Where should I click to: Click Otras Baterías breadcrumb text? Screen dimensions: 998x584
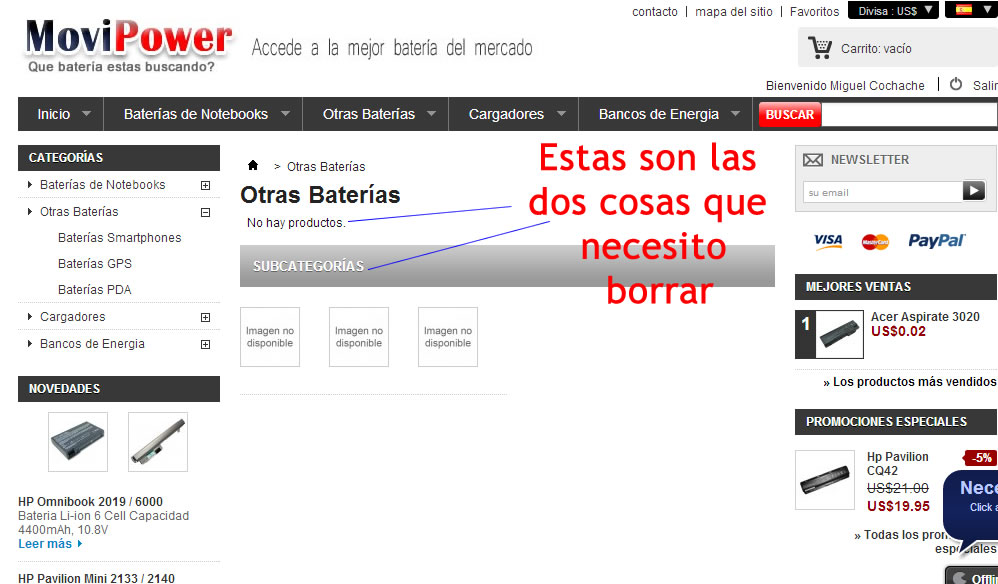(326, 167)
